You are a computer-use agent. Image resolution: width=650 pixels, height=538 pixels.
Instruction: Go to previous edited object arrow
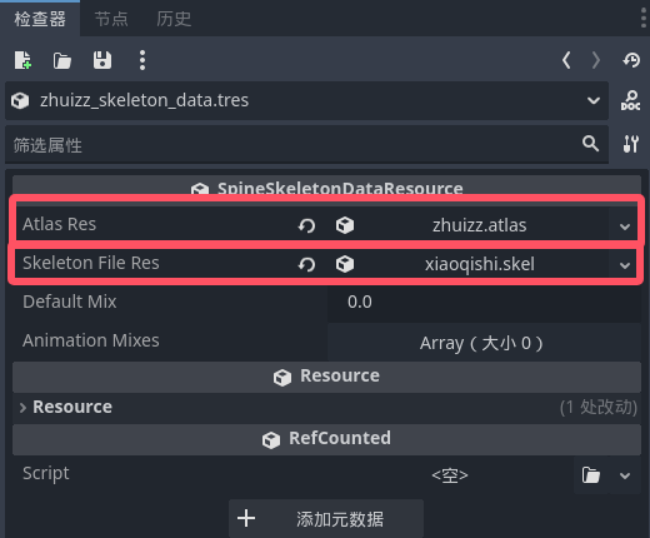point(566,61)
